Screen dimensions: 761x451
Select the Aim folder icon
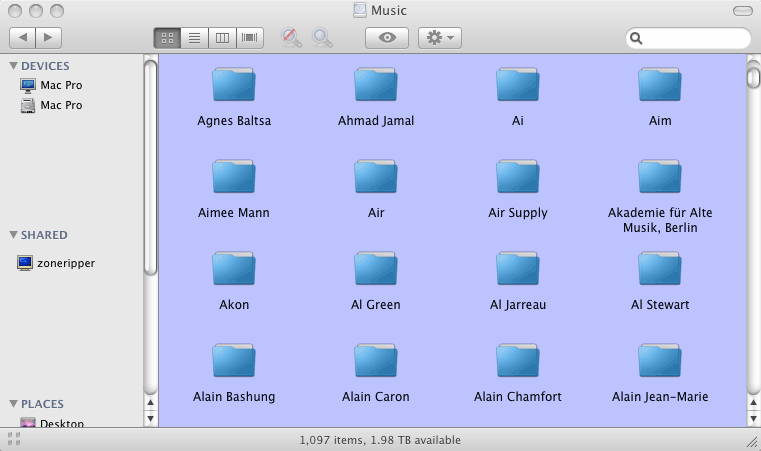pyautogui.click(x=660, y=84)
